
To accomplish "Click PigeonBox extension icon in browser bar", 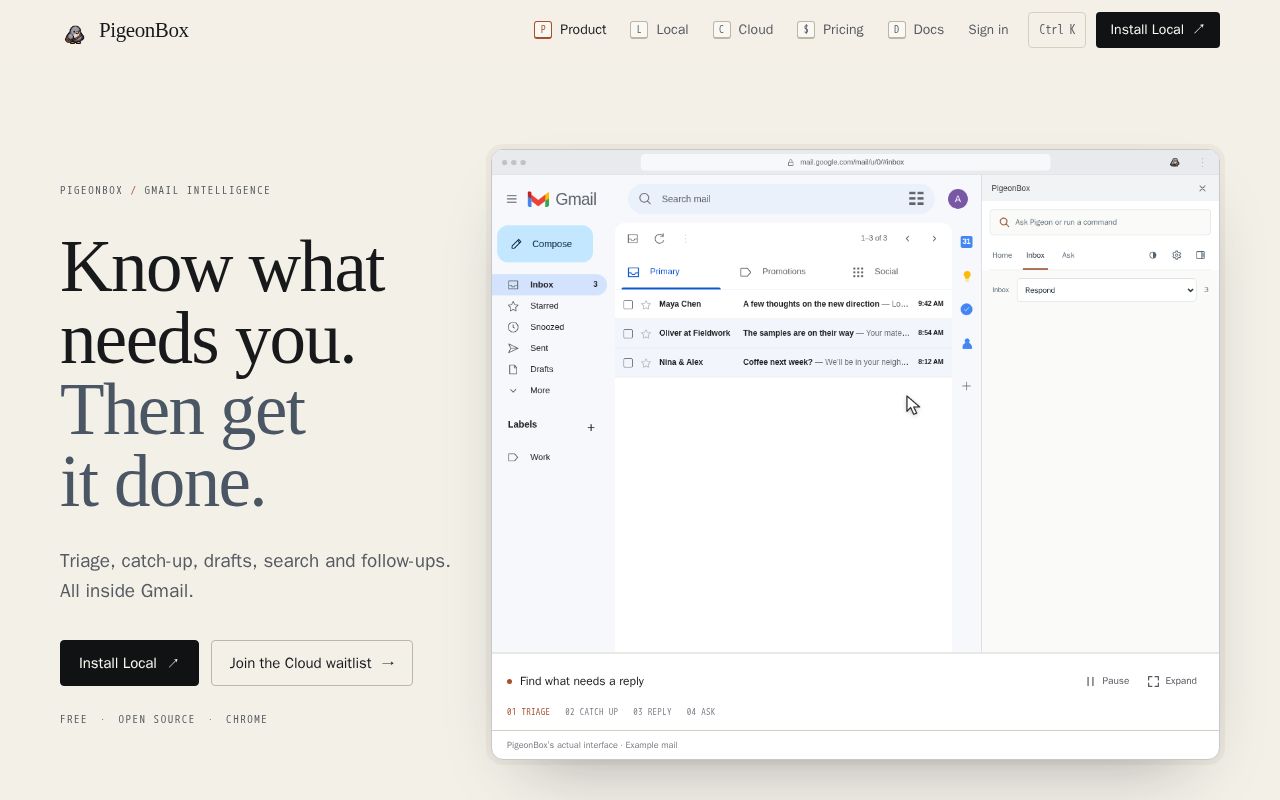I will click(1174, 162).
